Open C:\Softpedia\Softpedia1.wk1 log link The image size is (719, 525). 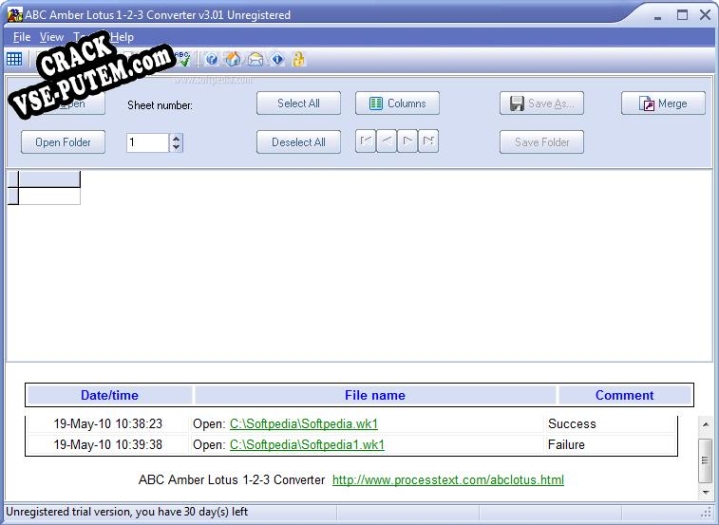click(307, 444)
